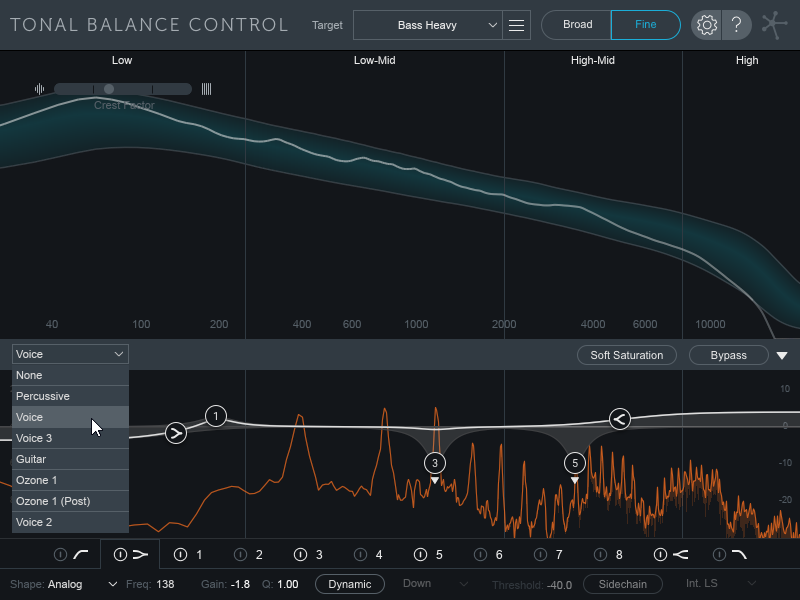The image size is (800, 600).
Task: Select EQ node 3 on curve
Action: click(435, 463)
